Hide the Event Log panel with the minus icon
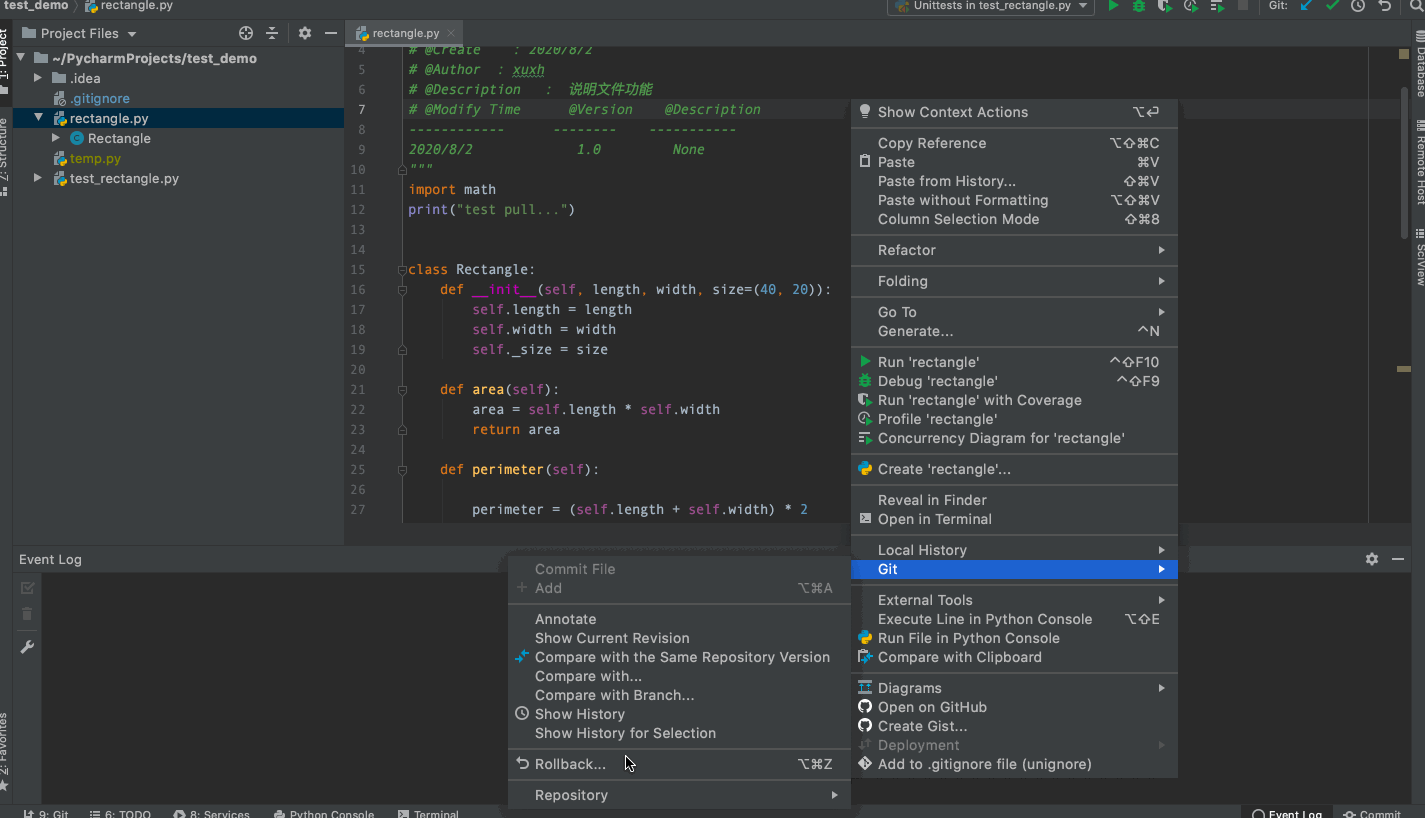This screenshot has width=1425, height=818. [x=1398, y=559]
